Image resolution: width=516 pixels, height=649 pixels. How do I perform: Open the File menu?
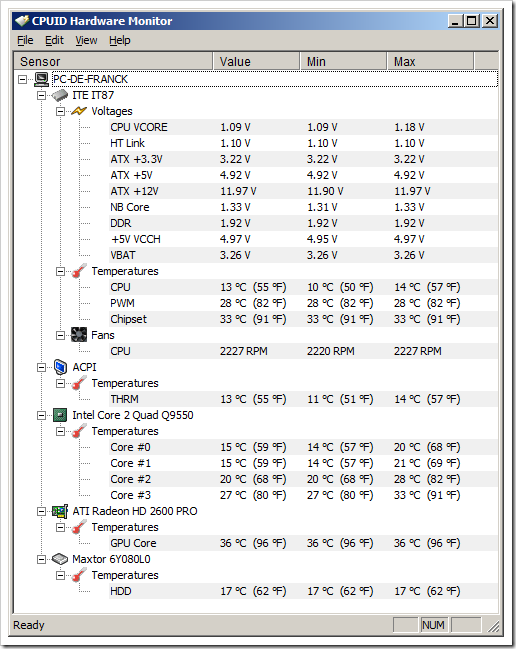coord(25,41)
